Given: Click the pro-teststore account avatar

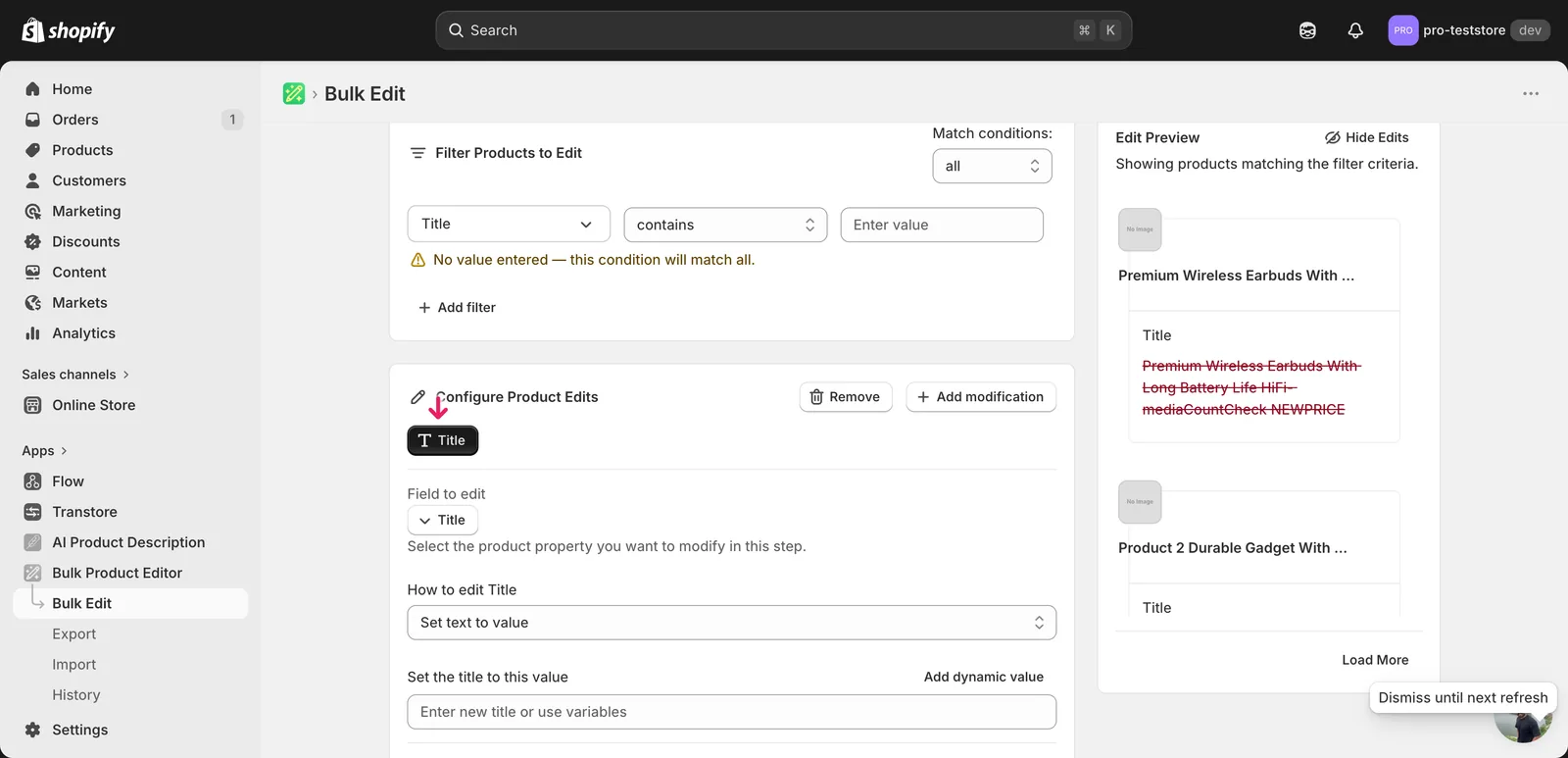Looking at the screenshot, I should (x=1403, y=30).
